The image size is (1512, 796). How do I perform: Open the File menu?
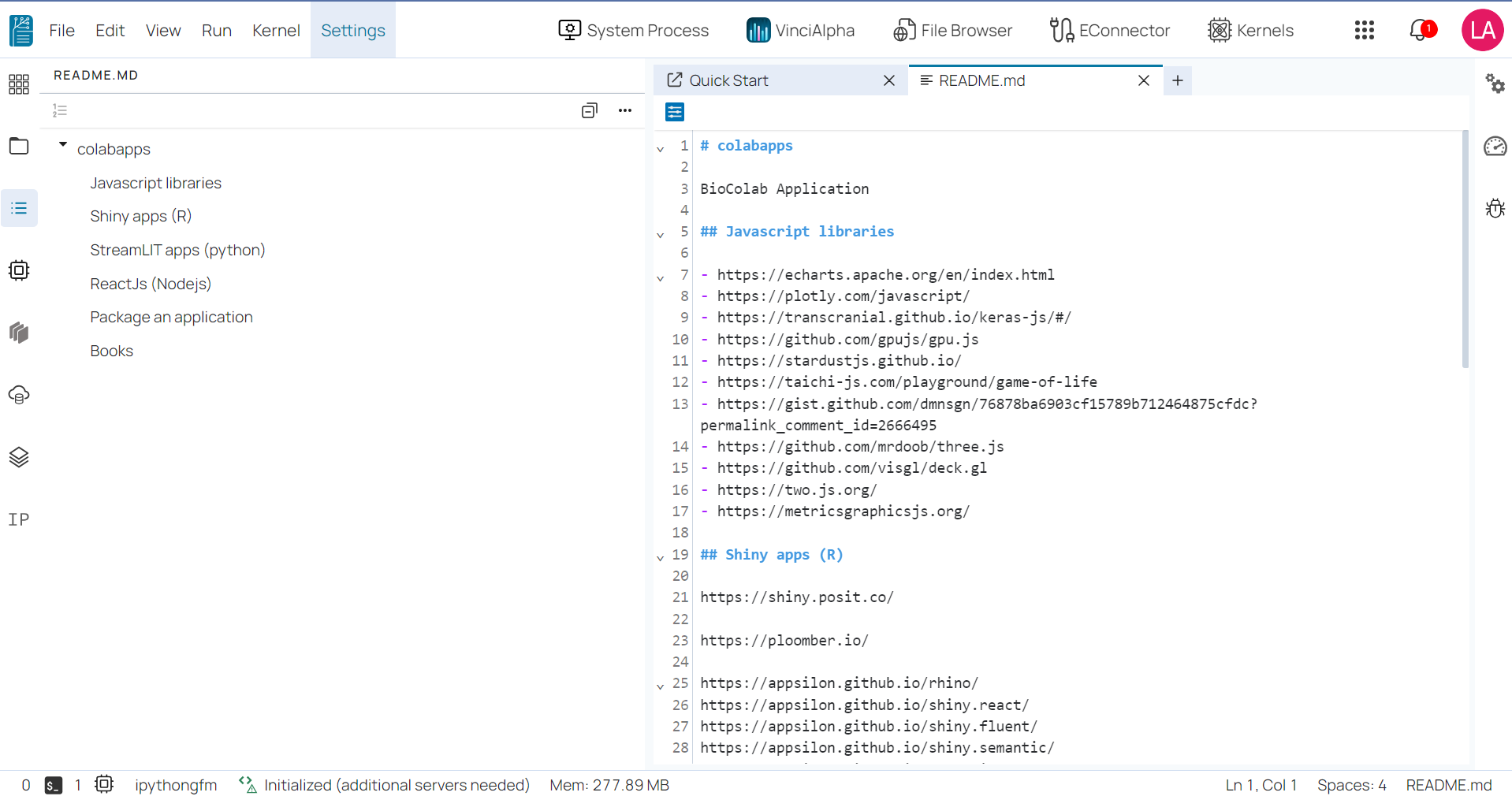[x=61, y=31]
